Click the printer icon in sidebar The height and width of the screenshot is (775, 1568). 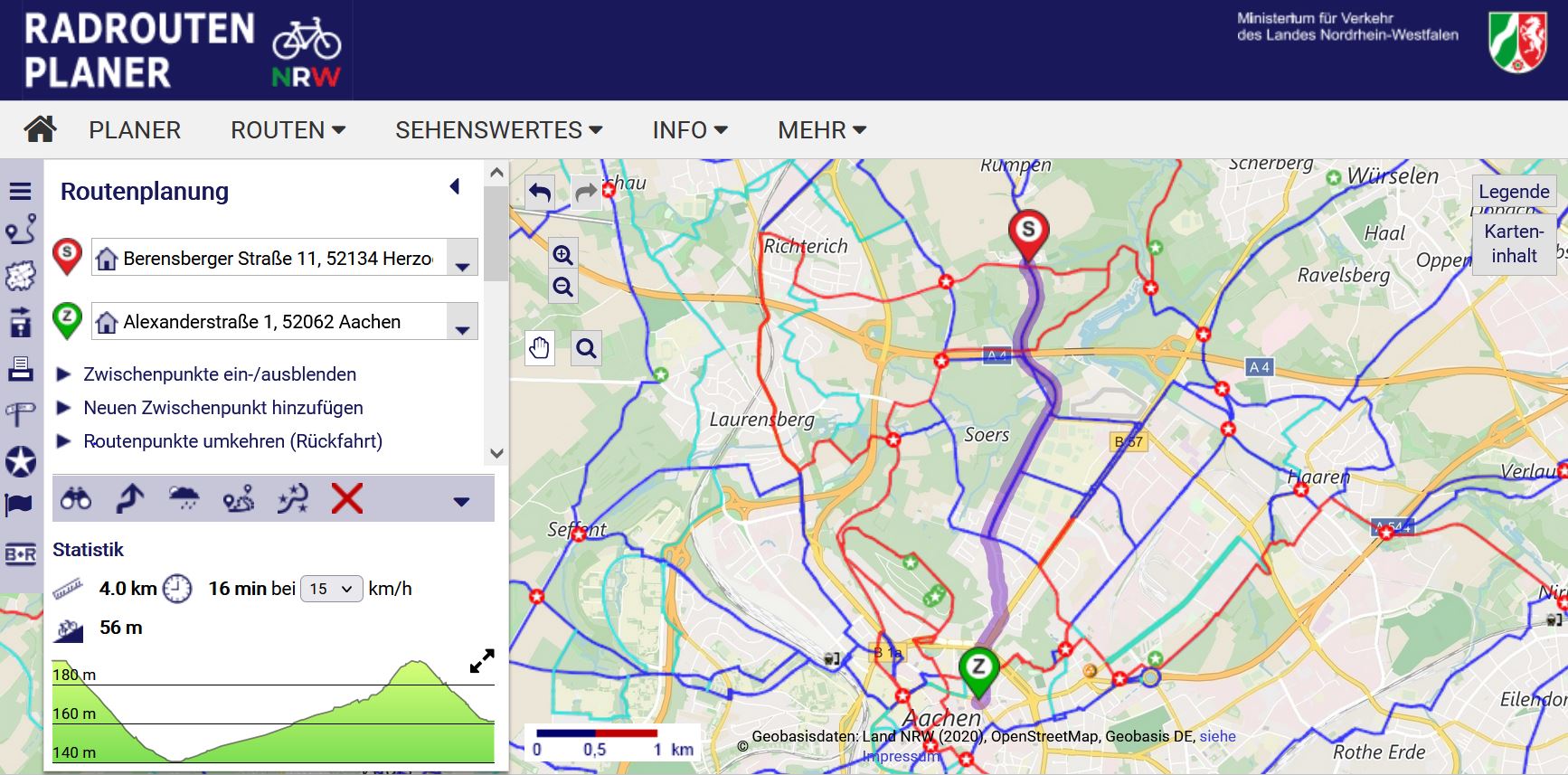click(x=20, y=368)
